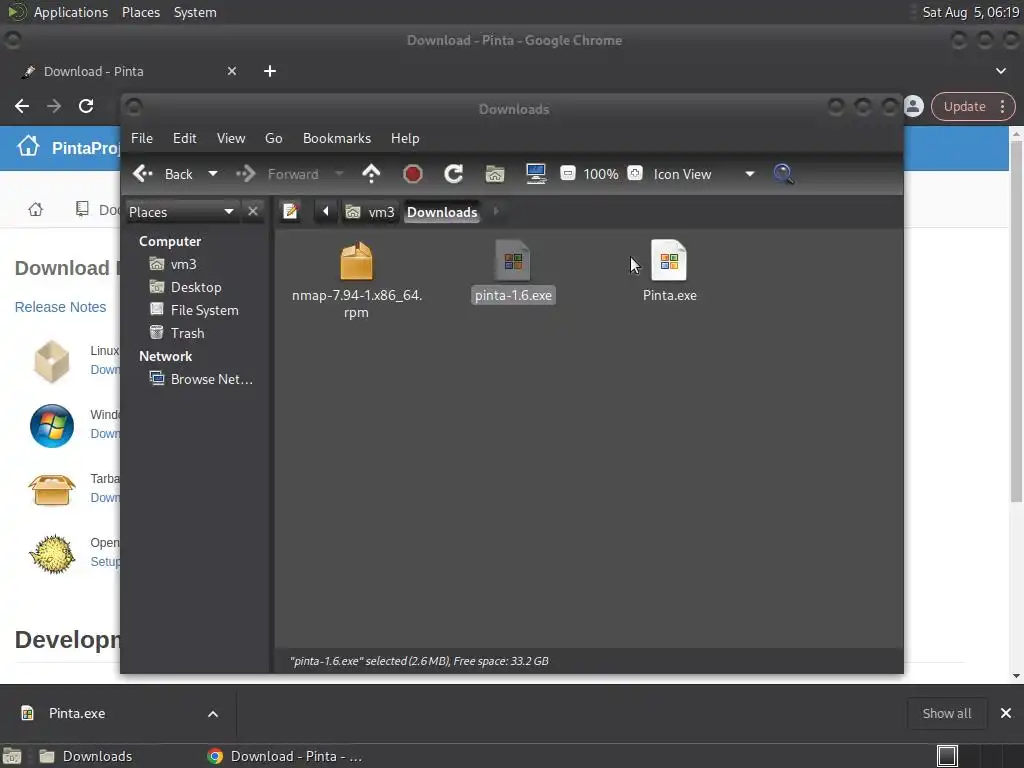Select the Pinta.exe file icon
The height and width of the screenshot is (768, 1024).
(x=669, y=261)
